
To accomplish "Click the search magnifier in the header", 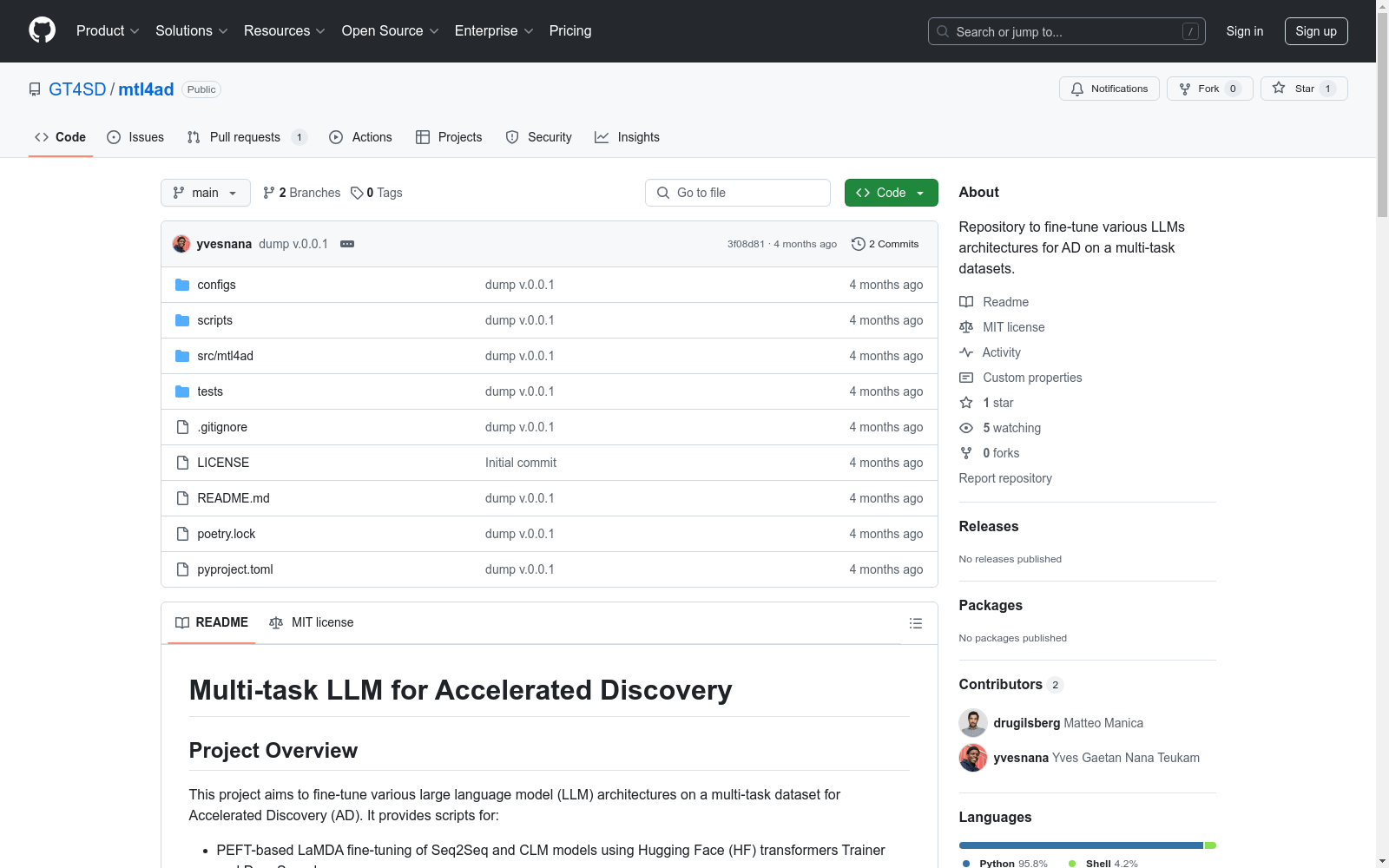I will 943,31.
